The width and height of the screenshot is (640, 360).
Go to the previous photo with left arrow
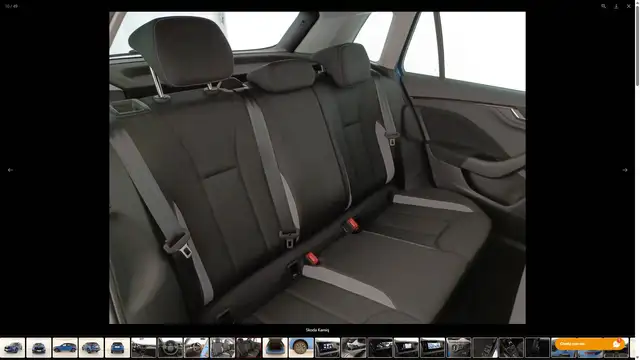(10, 170)
